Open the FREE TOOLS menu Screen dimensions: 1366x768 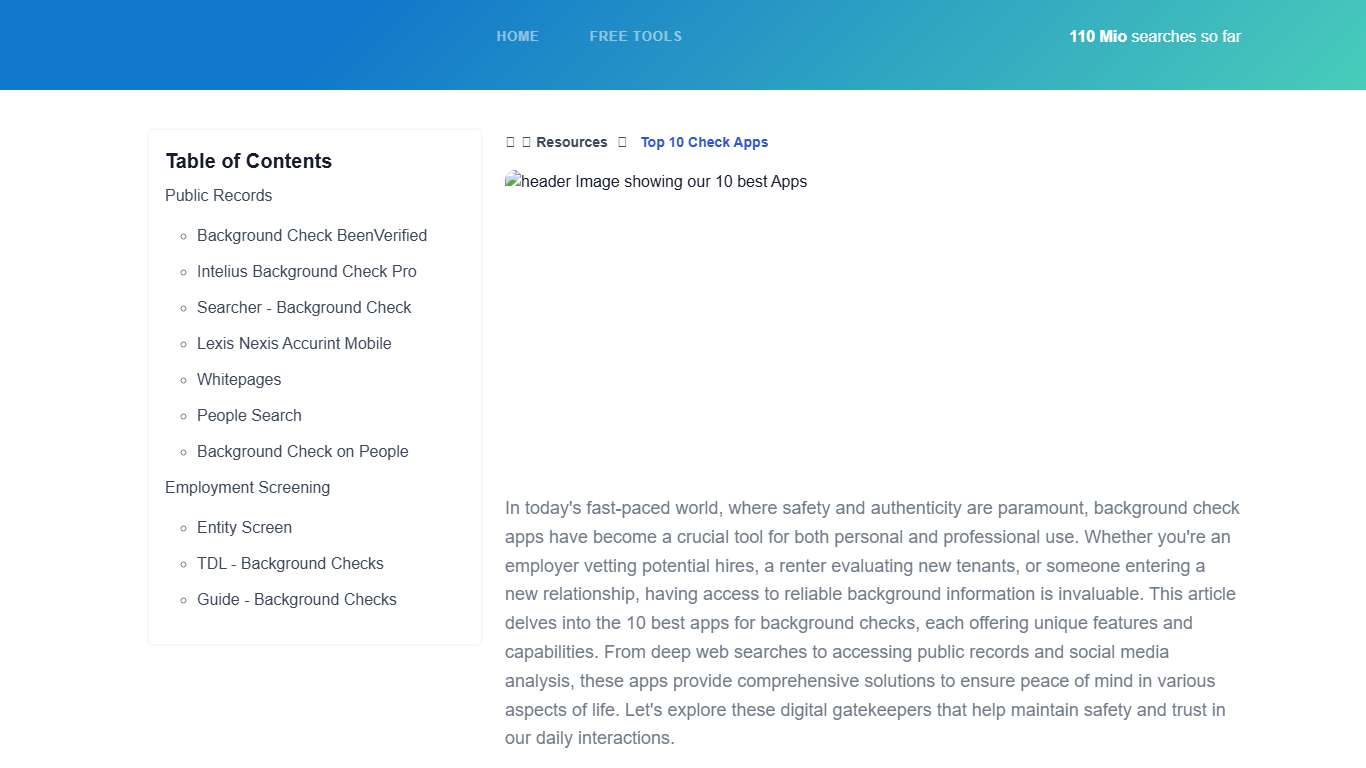coord(635,36)
